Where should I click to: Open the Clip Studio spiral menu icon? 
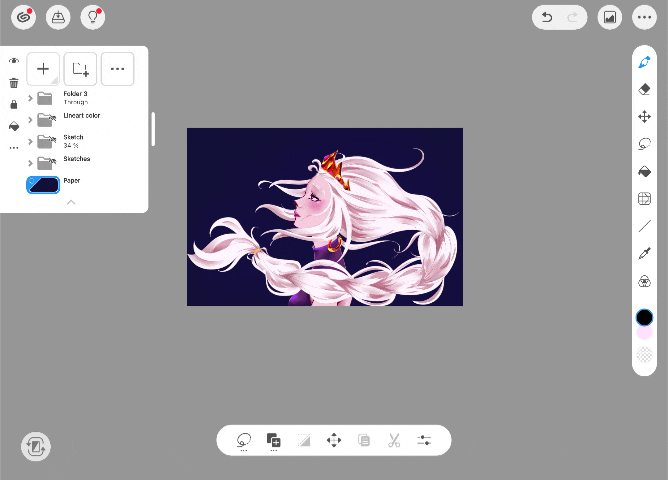[x=23, y=17]
